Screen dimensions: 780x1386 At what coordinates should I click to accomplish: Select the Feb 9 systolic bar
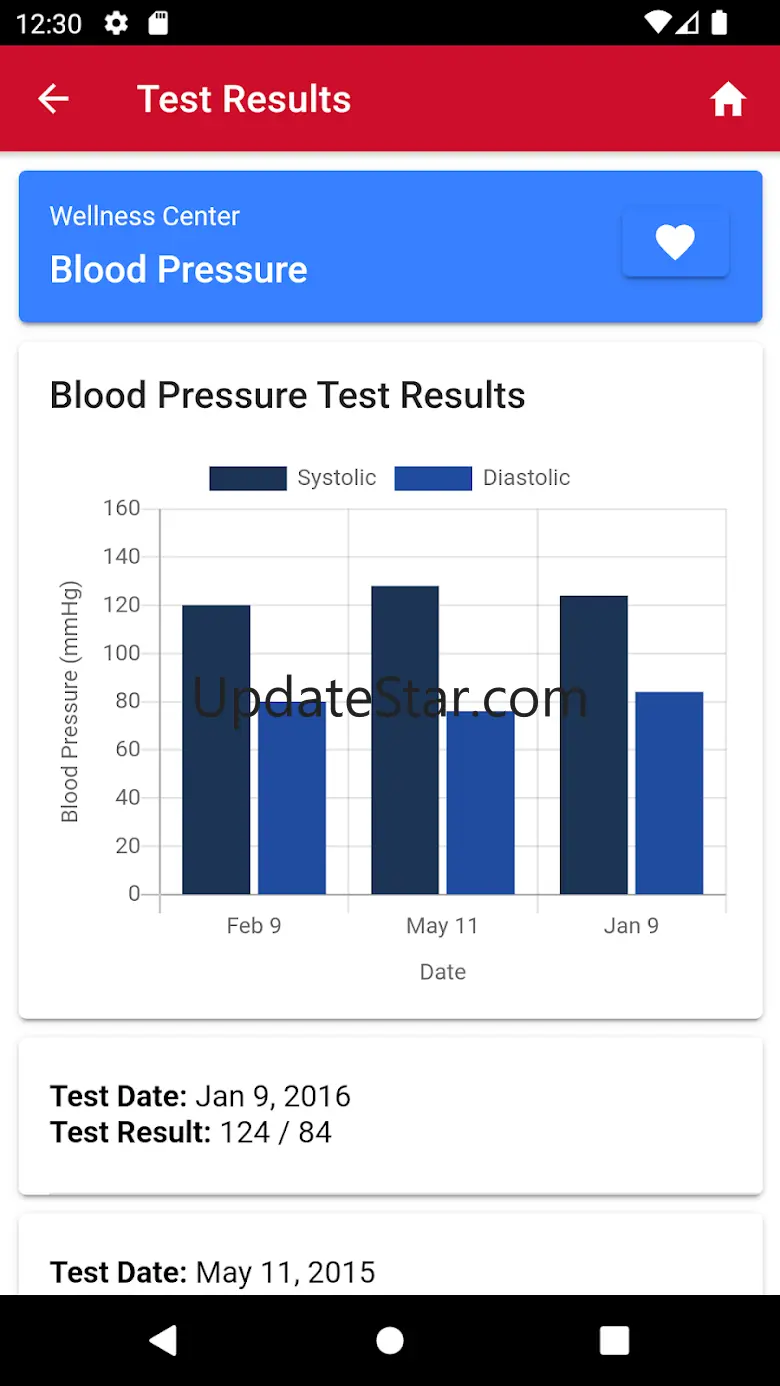coord(216,750)
